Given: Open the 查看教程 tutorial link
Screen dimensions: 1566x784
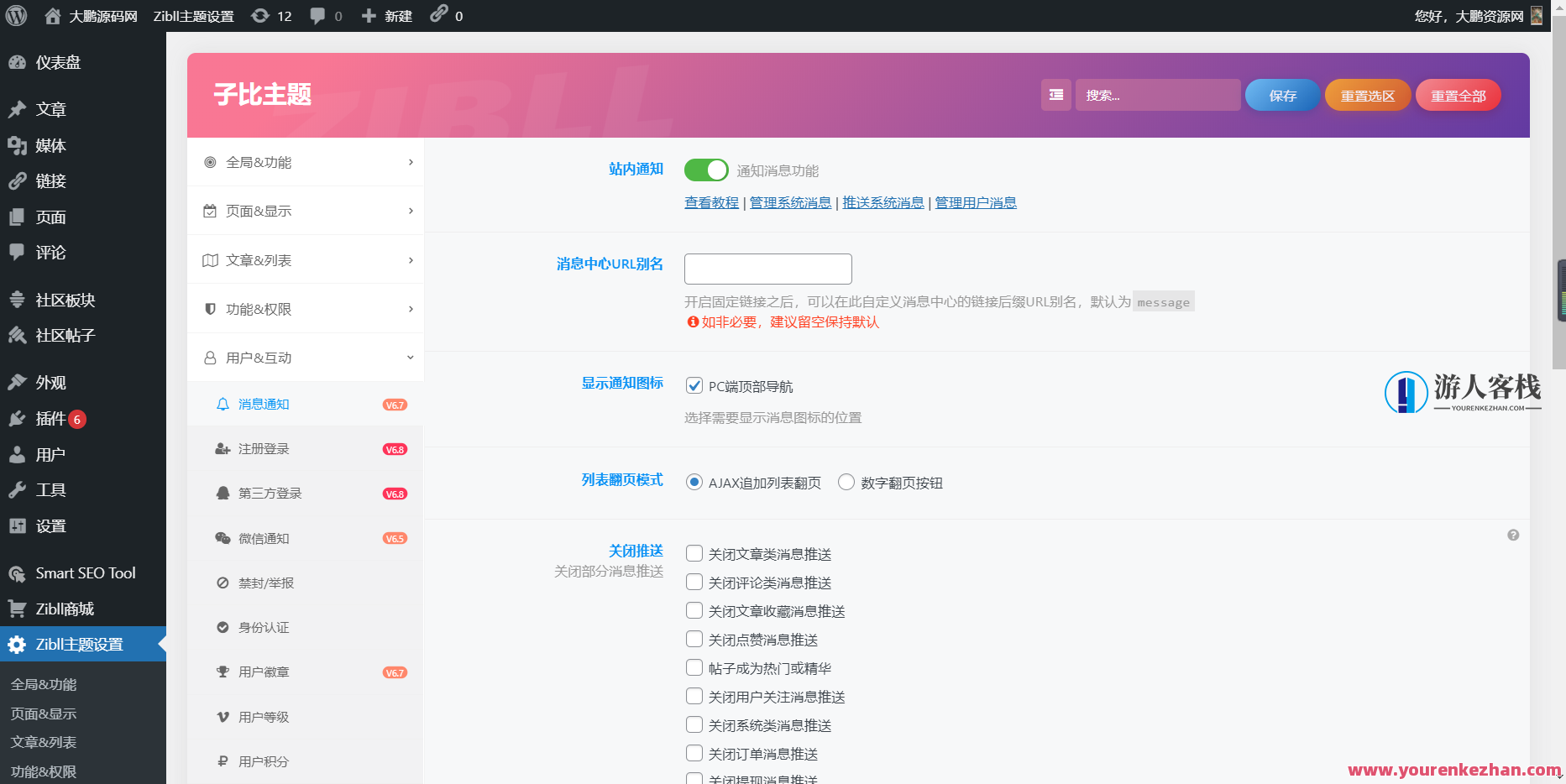Looking at the screenshot, I should click(710, 202).
